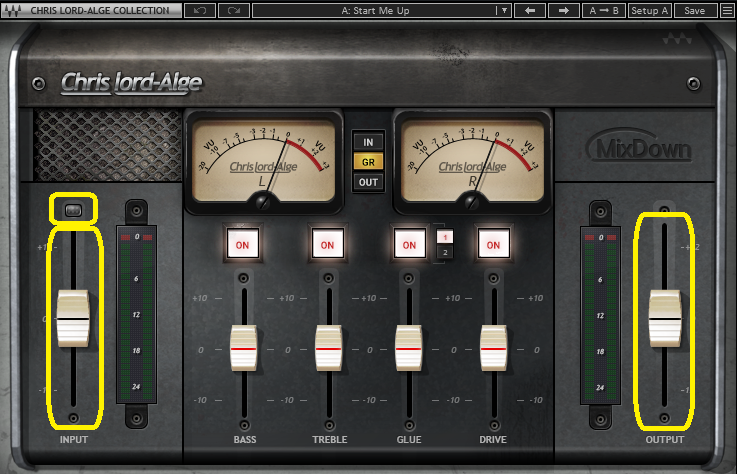Switch VU meters to IN mode

coord(368,141)
